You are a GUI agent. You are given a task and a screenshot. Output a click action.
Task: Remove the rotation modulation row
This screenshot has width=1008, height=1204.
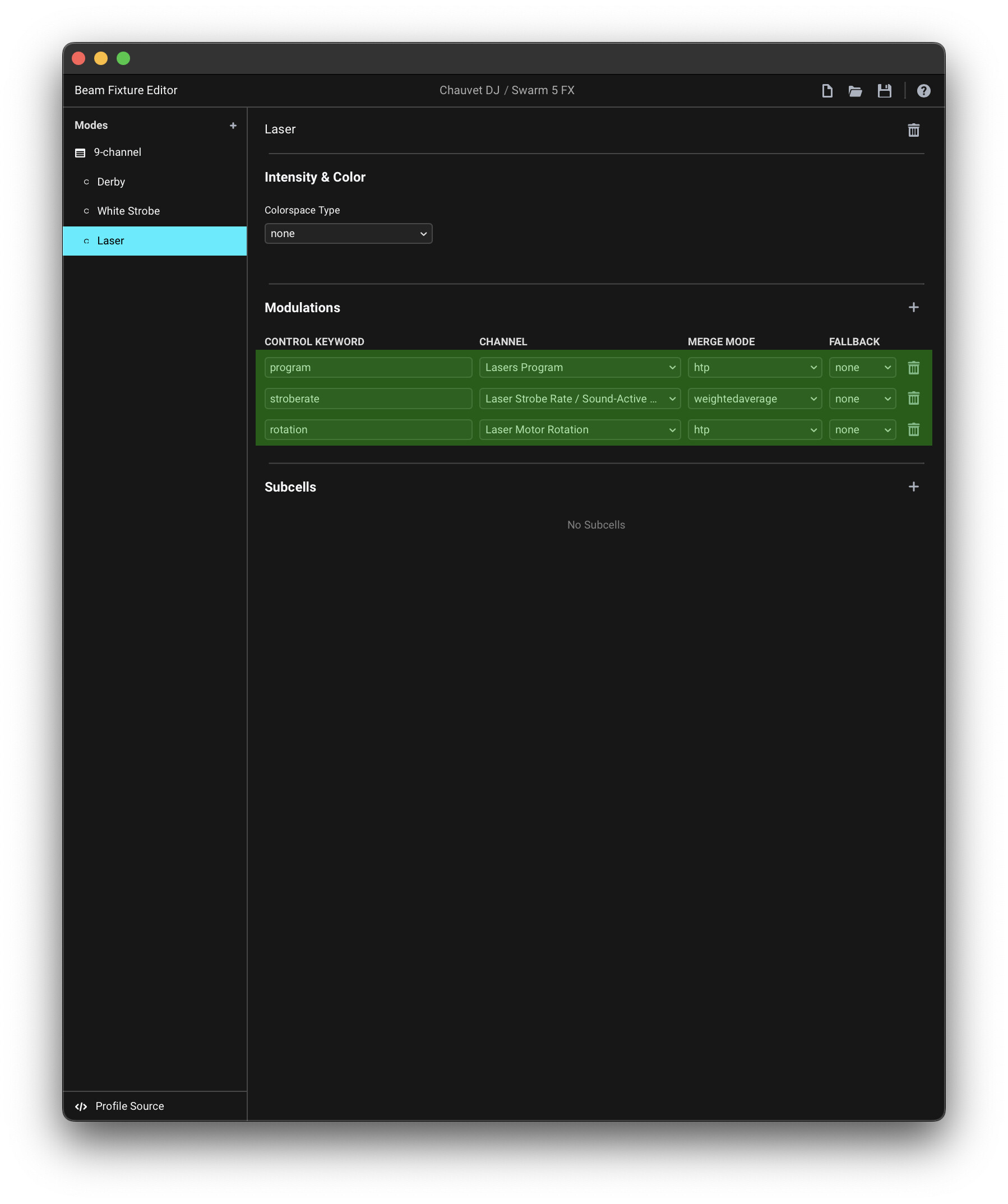pos(913,429)
